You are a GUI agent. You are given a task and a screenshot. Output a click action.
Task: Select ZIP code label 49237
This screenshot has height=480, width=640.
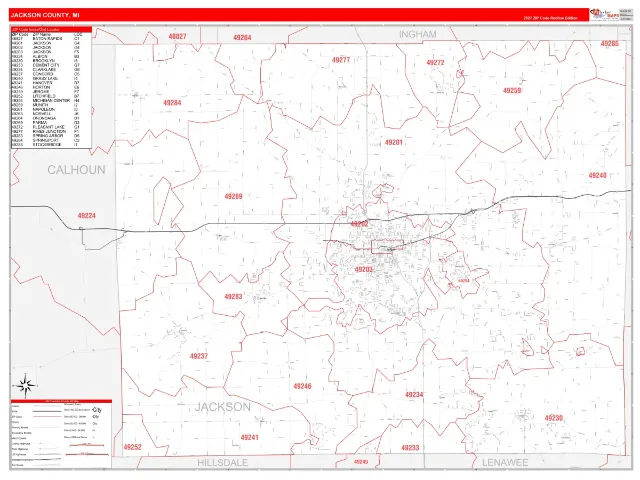199,356
